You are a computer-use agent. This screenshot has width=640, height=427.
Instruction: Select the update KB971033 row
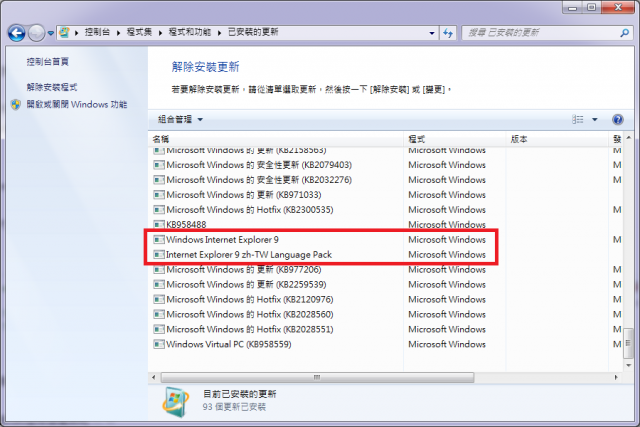385,195
